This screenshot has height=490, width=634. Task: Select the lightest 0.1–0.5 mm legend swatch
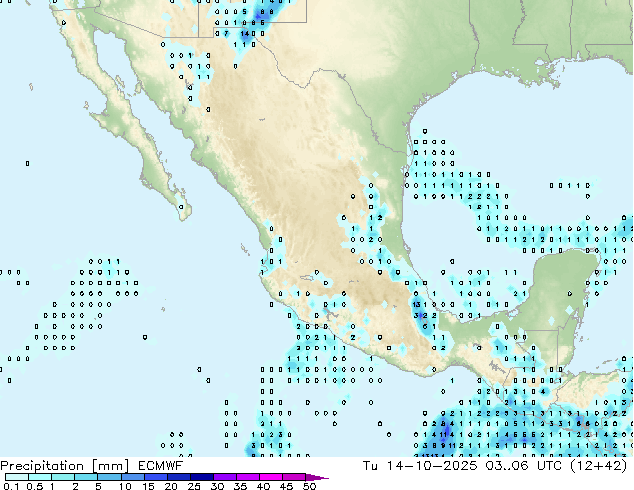[x=17, y=477]
